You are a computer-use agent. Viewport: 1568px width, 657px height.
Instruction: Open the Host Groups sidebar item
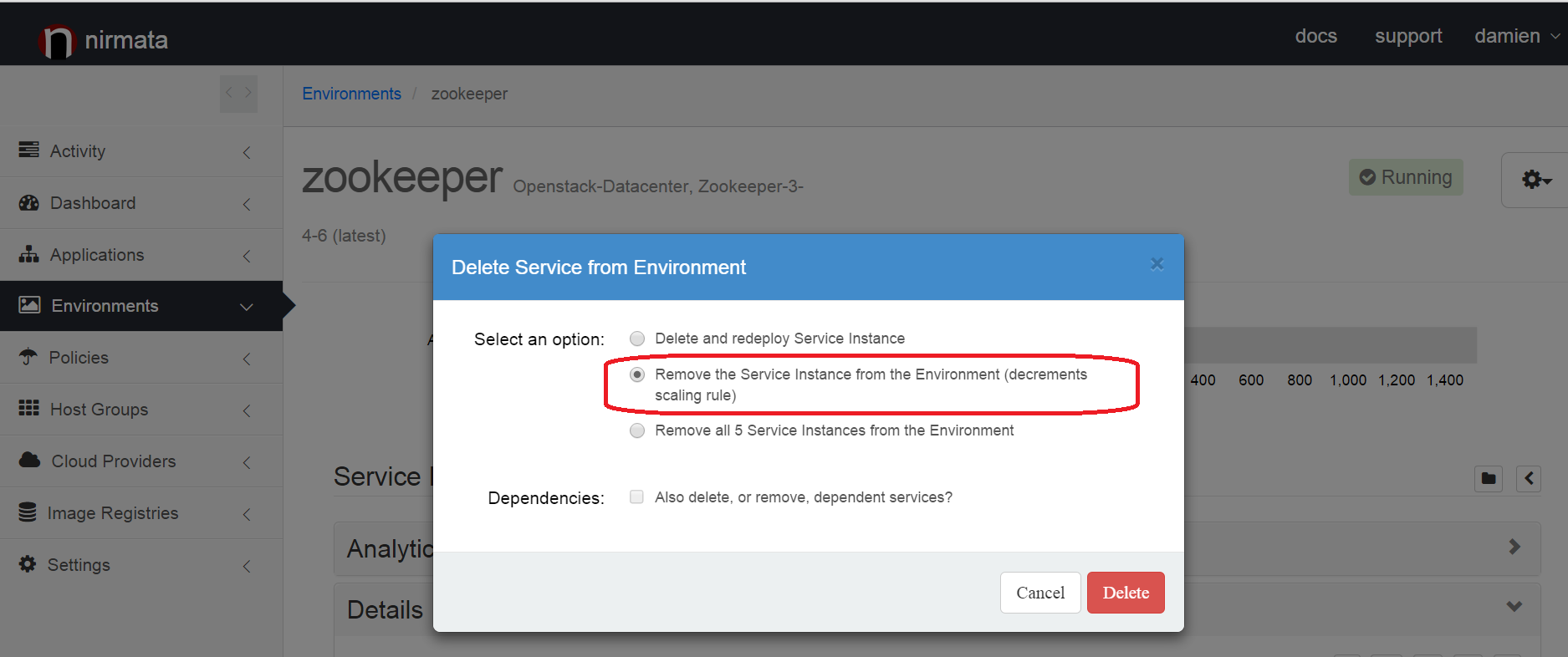[x=141, y=410]
